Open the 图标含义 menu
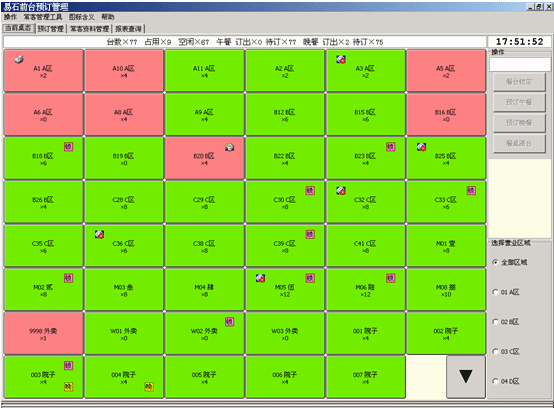This screenshot has width=554, height=408. pyautogui.click(x=82, y=17)
